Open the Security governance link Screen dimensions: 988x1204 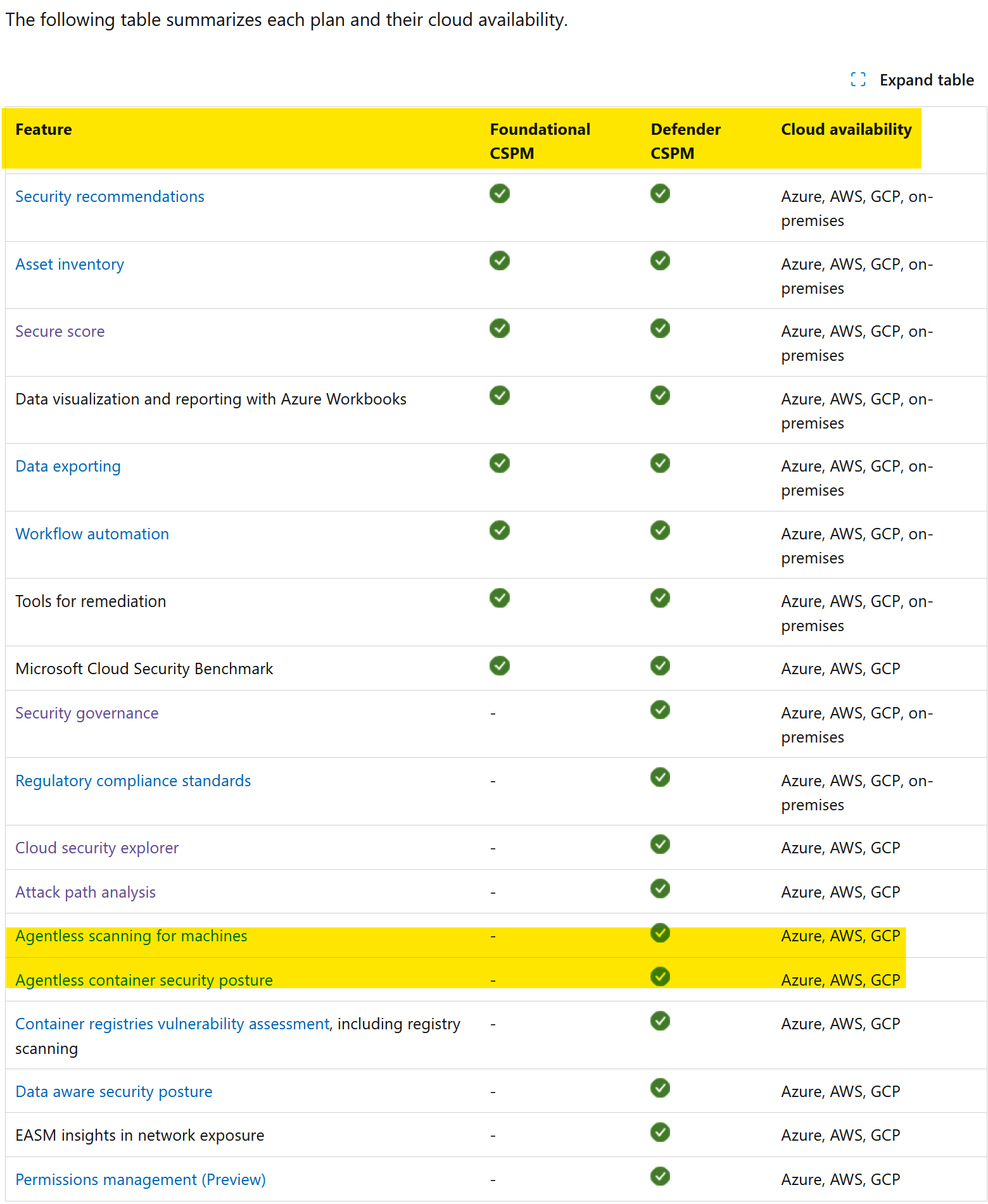[87, 713]
